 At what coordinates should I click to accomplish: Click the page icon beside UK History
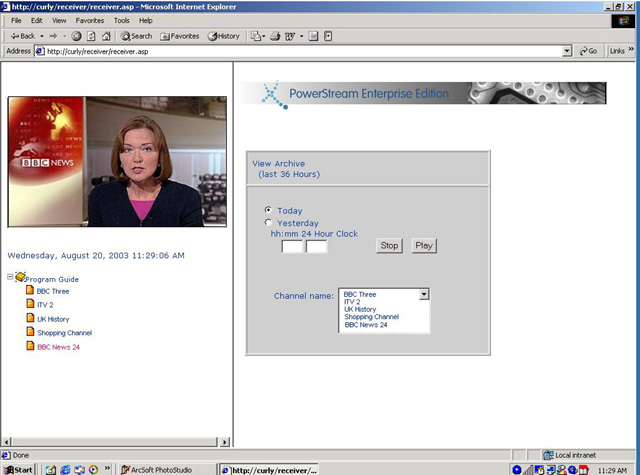[30, 318]
